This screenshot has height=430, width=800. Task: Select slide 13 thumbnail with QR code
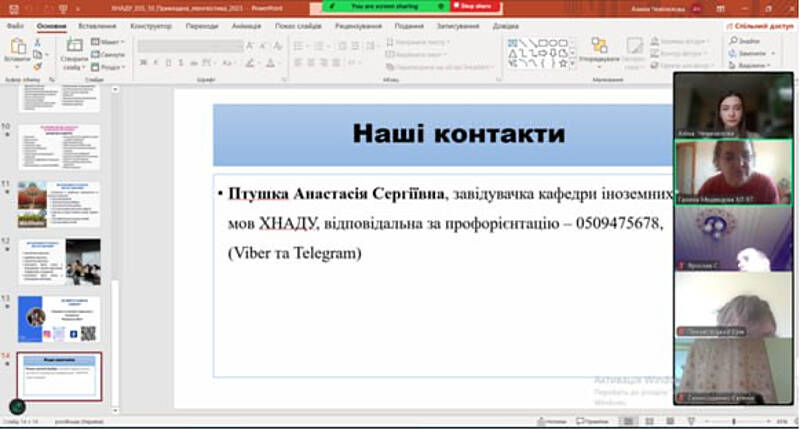coord(59,319)
